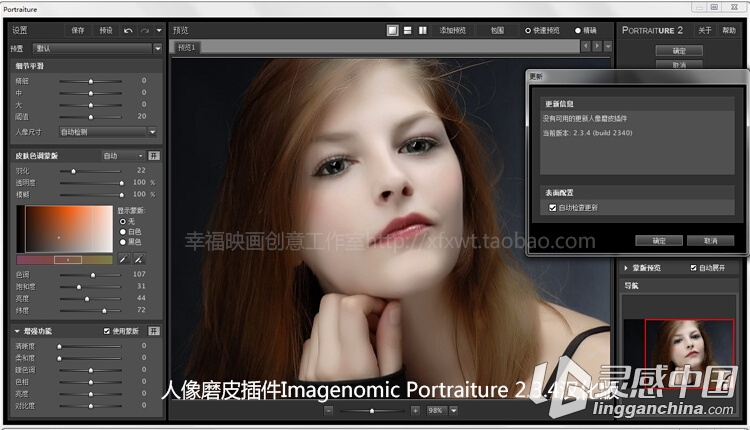The height and width of the screenshot is (430, 750).
Task: Toggle skin tone mask 开 button
Action: [154, 156]
